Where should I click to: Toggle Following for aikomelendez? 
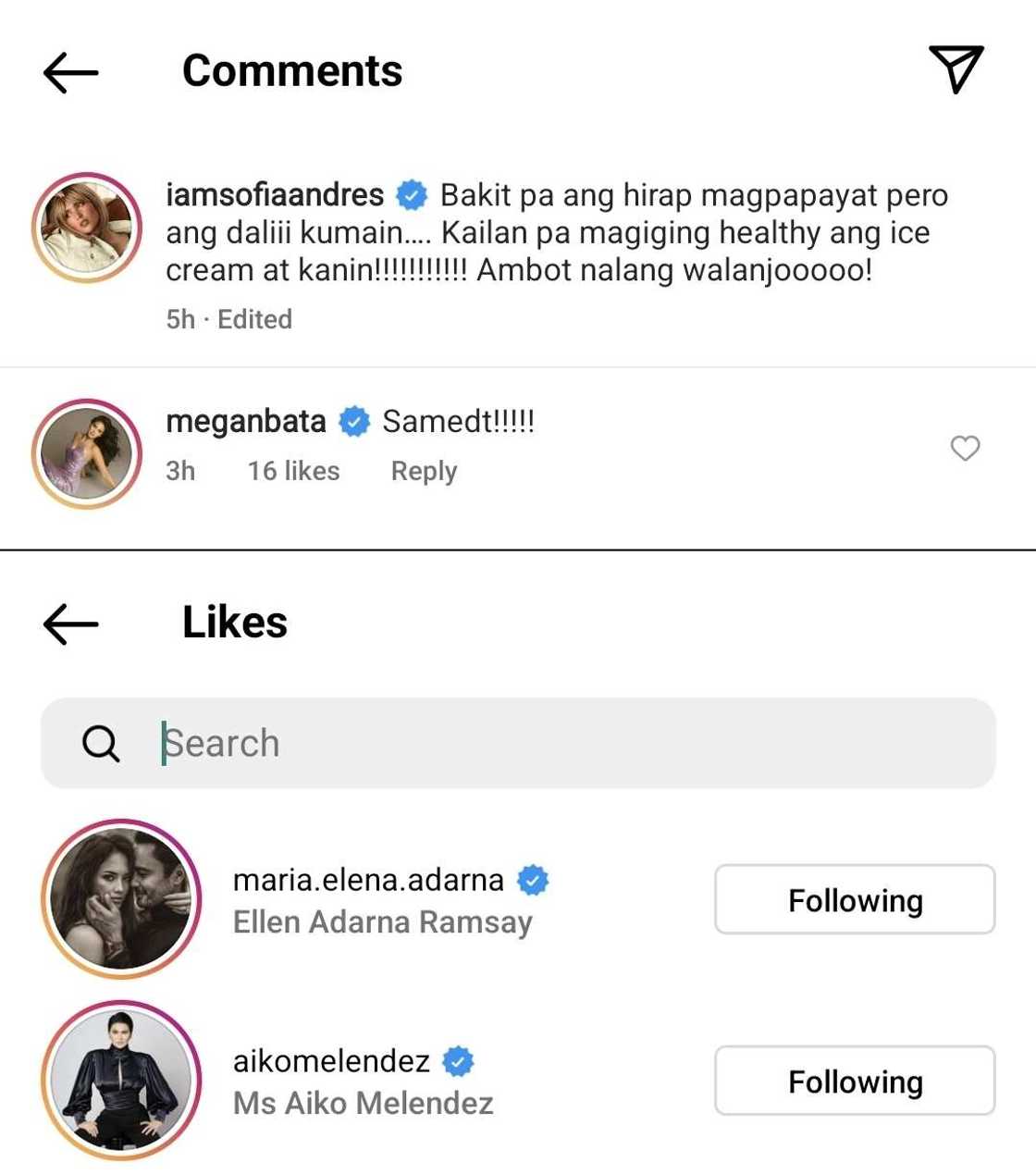pyautogui.click(x=854, y=1081)
